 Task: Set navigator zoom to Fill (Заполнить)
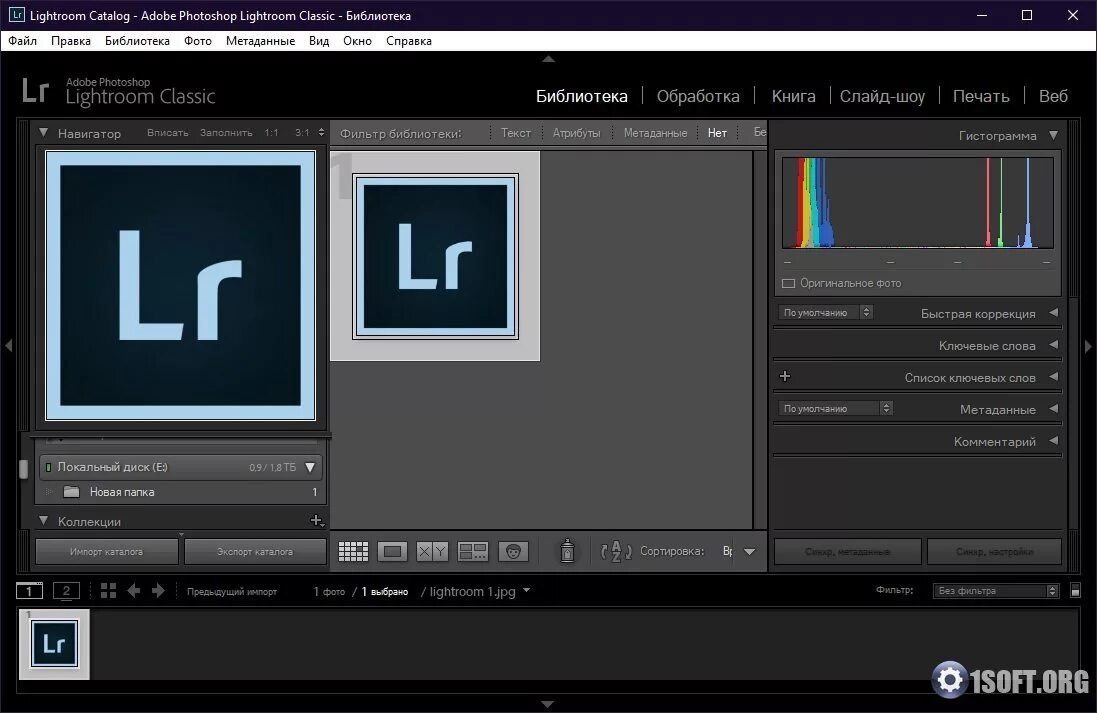click(x=226, y=132)
